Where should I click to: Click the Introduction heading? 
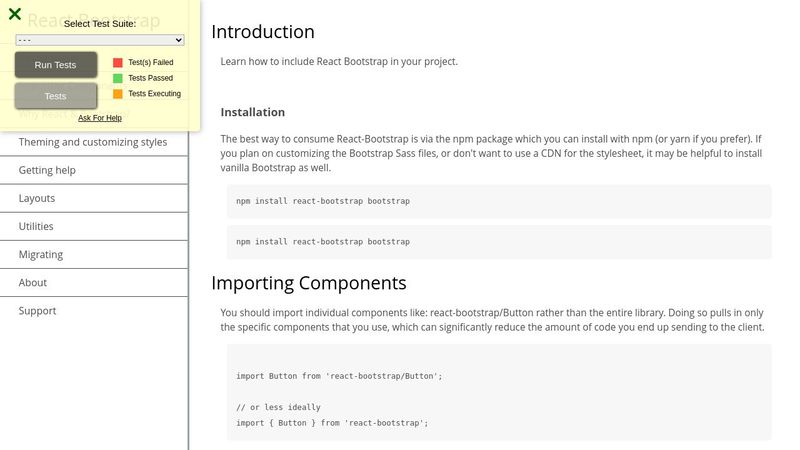click(263, 32)
